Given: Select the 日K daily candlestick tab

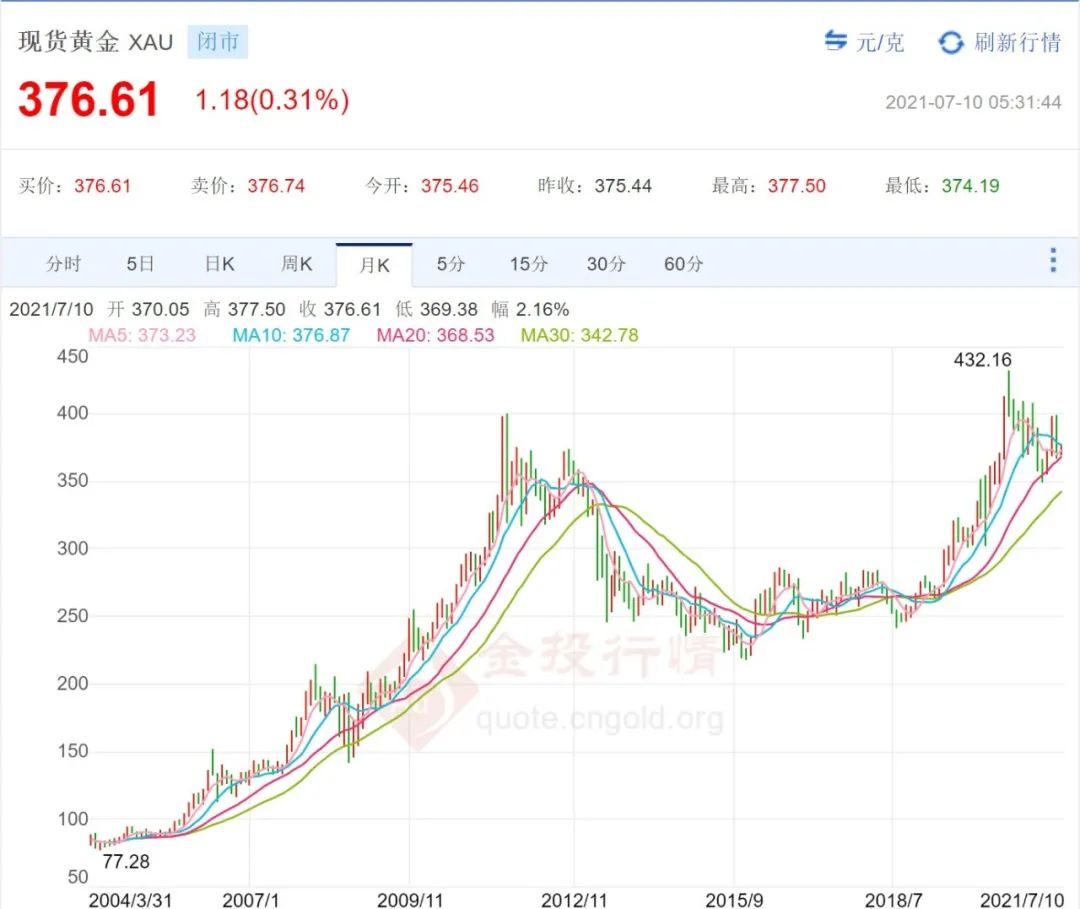Looking at the screenshot, I should point(218,263).
